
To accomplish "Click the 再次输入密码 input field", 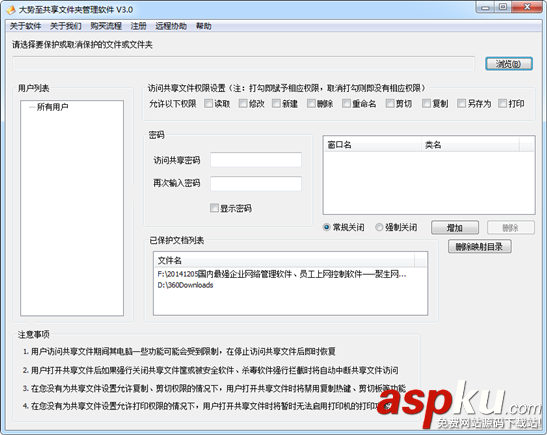I will 256,183.
